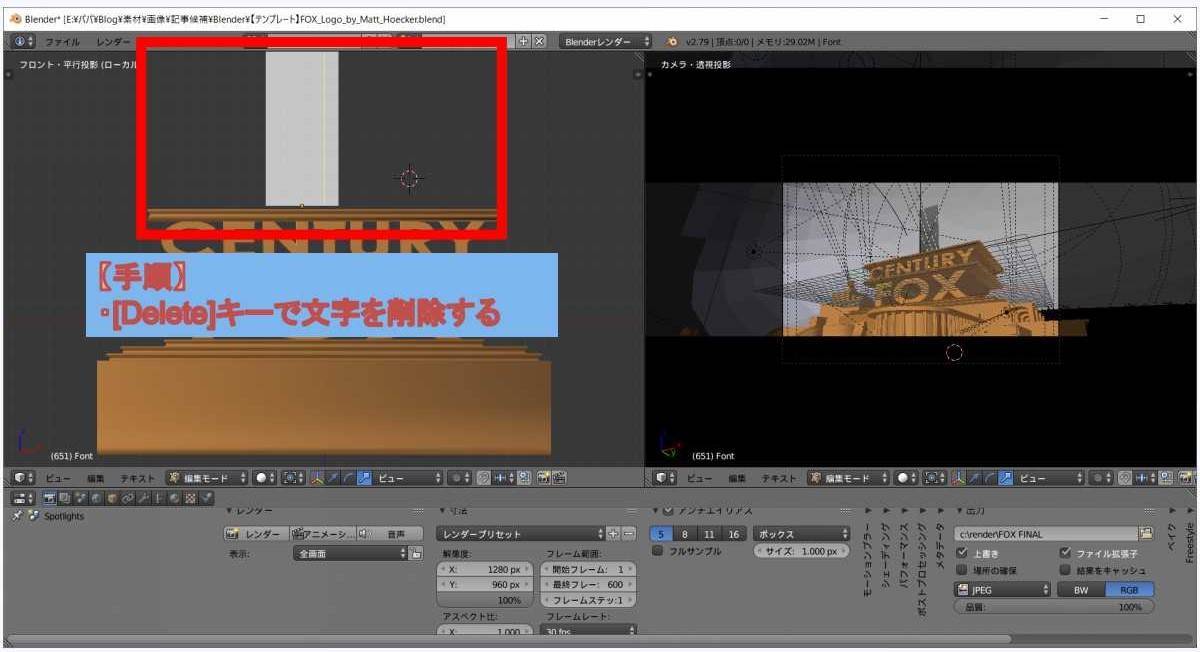
Task: Open the folder browser for output path
Action: [1146, 534]
